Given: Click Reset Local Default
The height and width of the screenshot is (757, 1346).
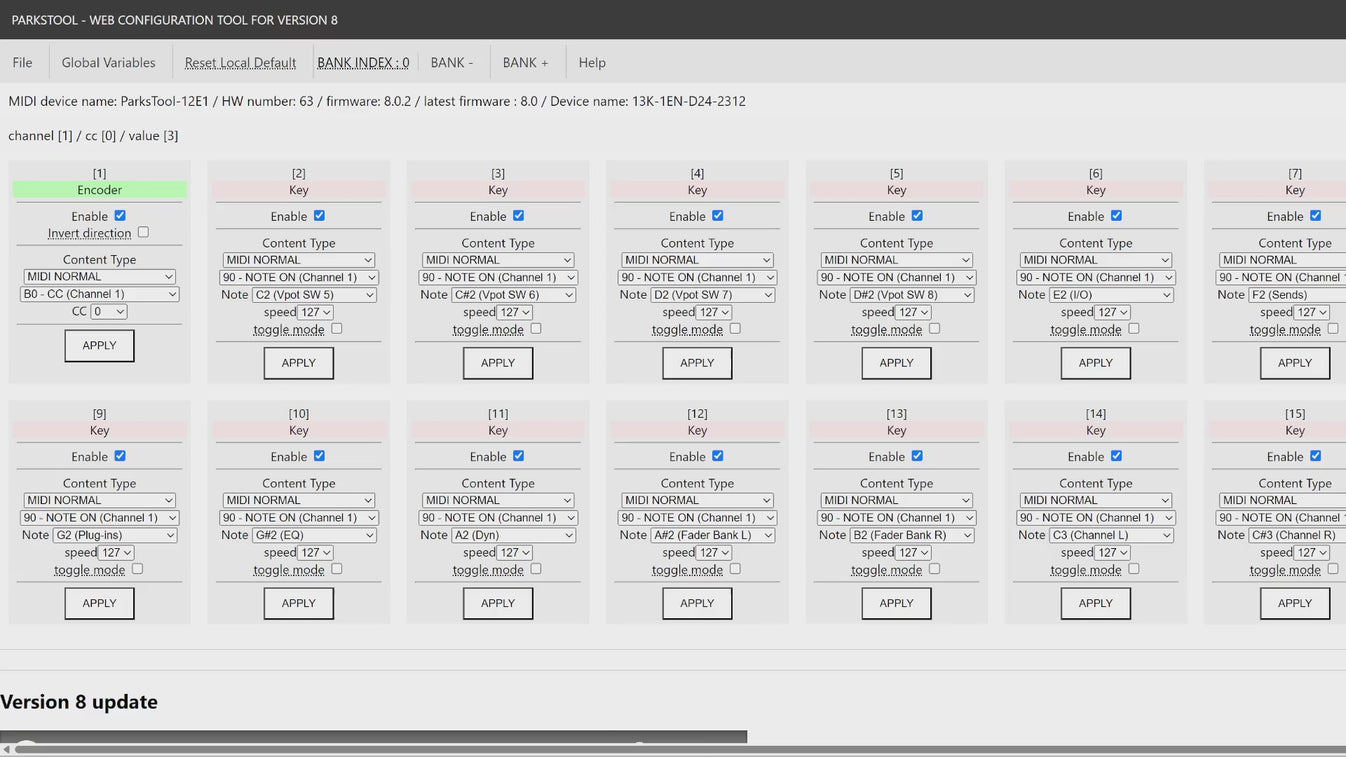Looking at the screenshot, I should (x=240, y=62).
